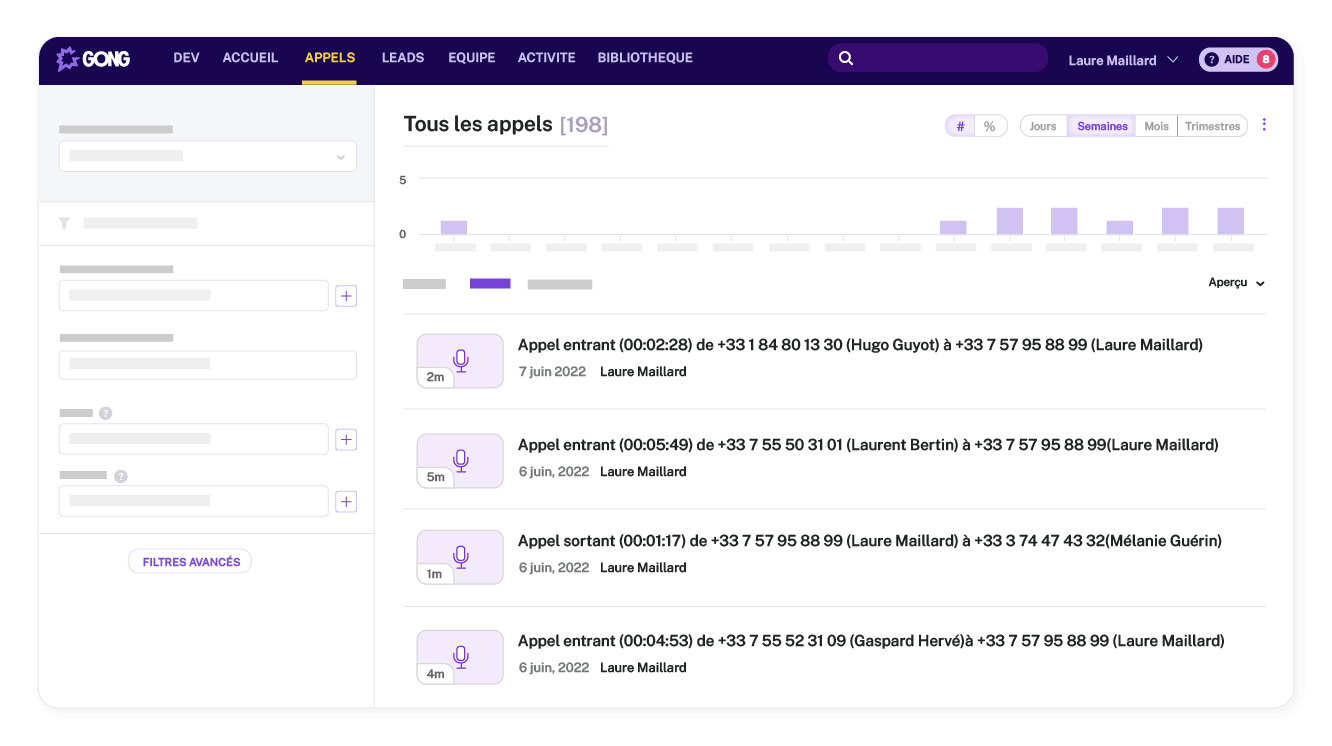Switch to the LEADS tab

pyautogui.click(x=402, y=58)
